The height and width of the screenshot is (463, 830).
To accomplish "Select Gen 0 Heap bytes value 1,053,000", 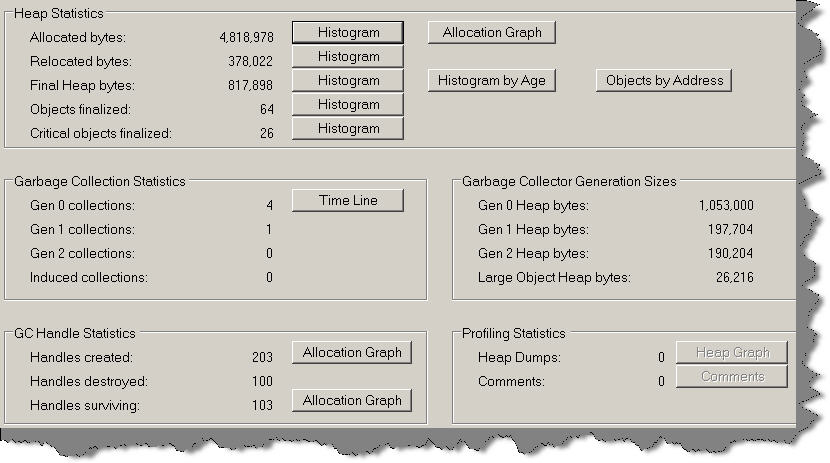I will click(x=726, y=205).
